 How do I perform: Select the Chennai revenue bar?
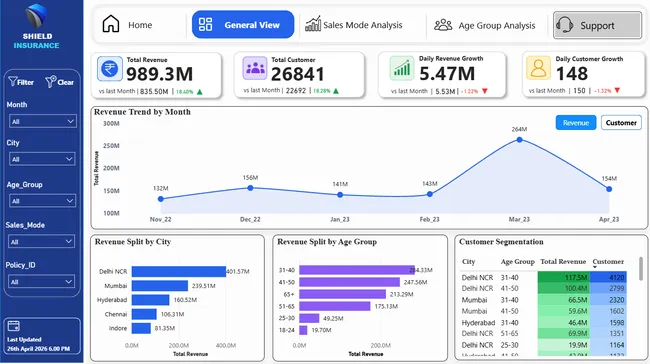[x=144, y=314]
